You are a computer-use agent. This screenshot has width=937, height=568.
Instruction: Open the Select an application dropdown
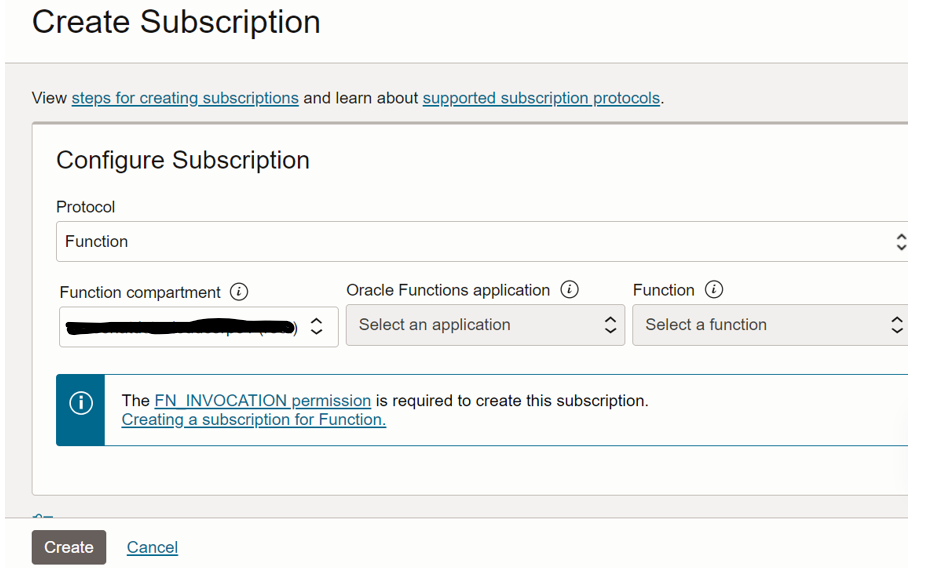click(x=485, y=325)
